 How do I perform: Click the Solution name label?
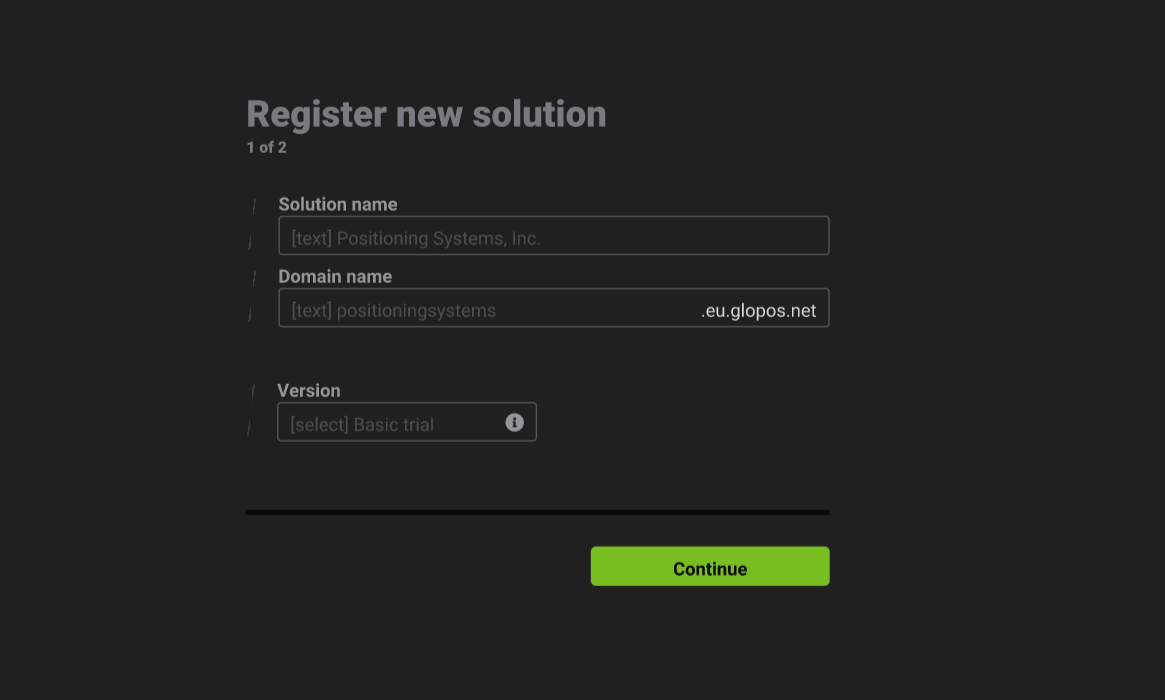[337, 204]
